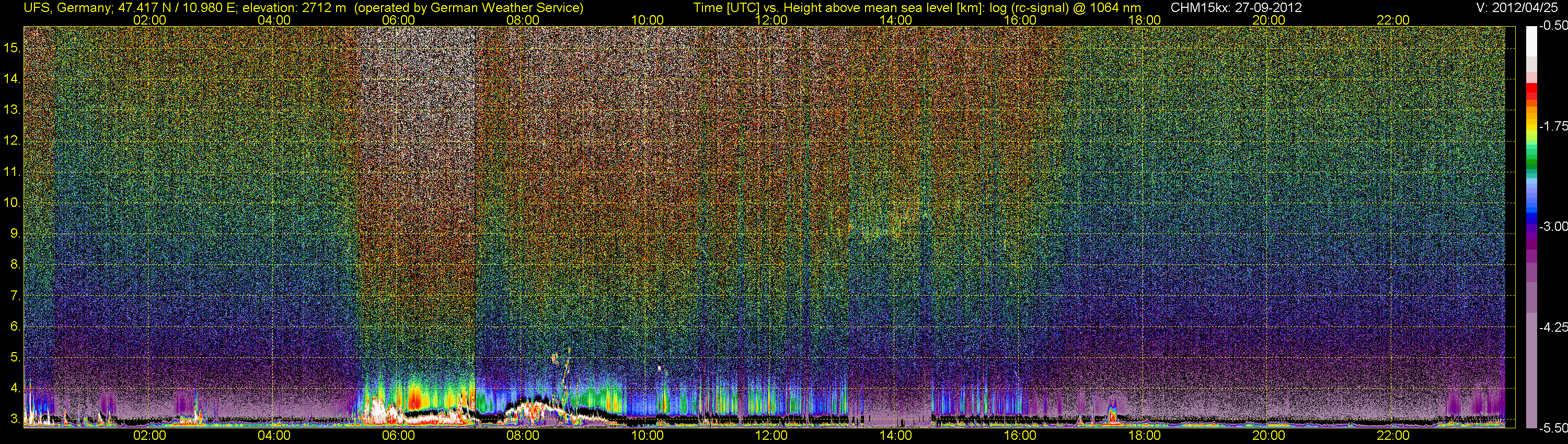Click the "-0.50" color scale value
The image size is (1568, 444).
coord(1553,26)
